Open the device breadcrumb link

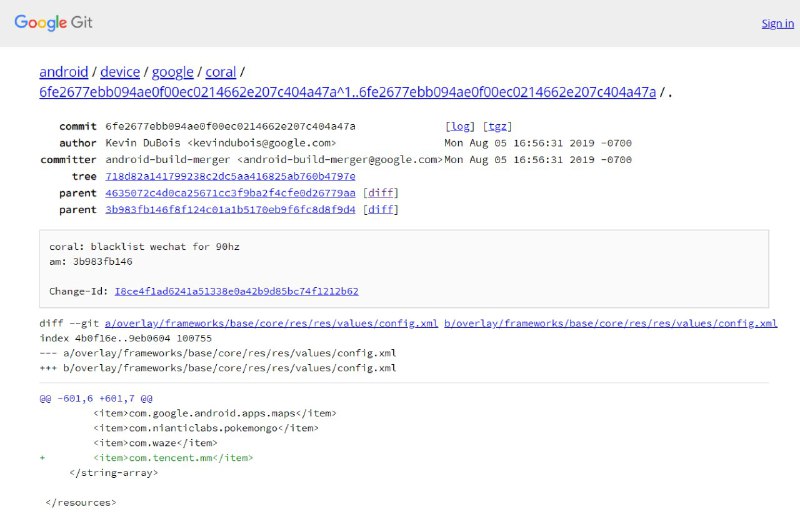click(x=120, y=72)
